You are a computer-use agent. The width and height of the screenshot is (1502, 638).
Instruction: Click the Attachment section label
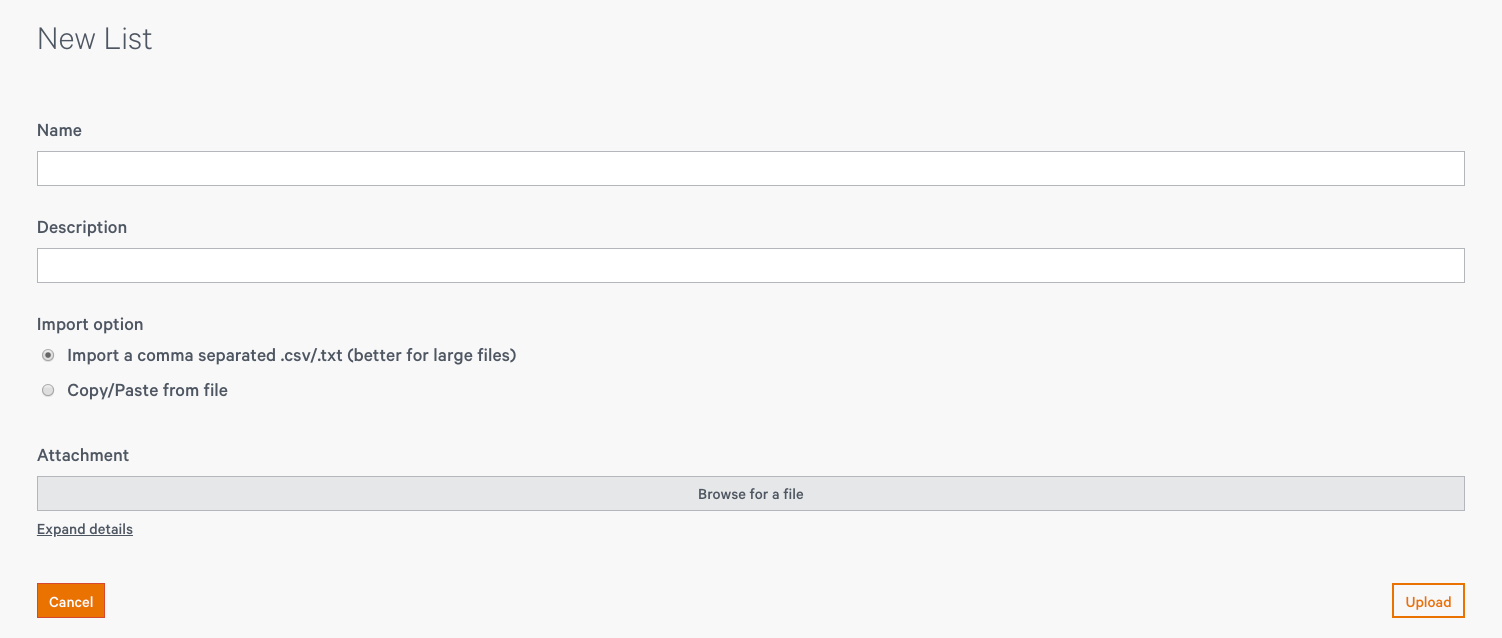coord(83,455)
